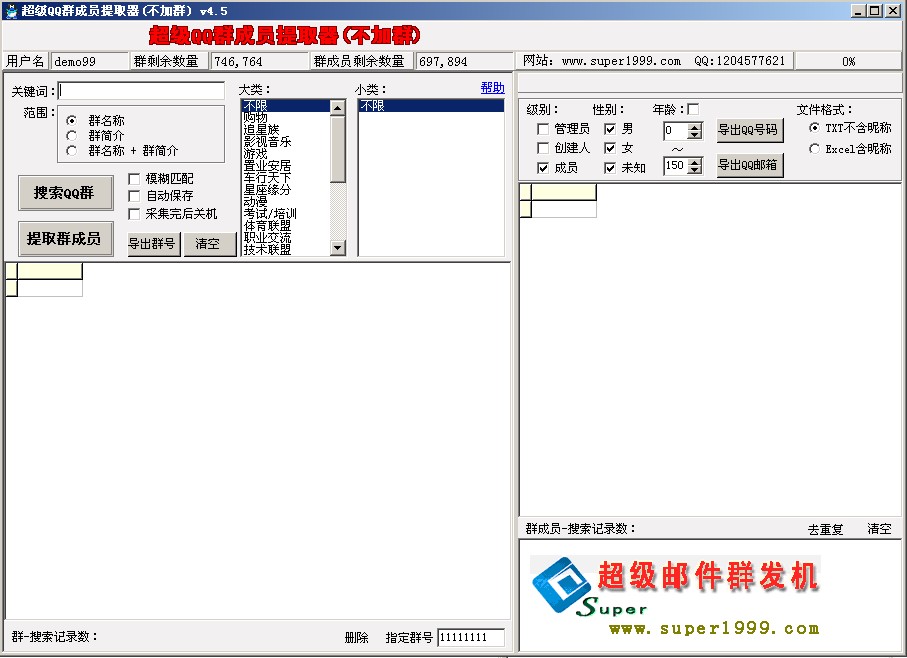
Task: Select 体育联盟 category in 大类 list
Action: pos(286,226)
